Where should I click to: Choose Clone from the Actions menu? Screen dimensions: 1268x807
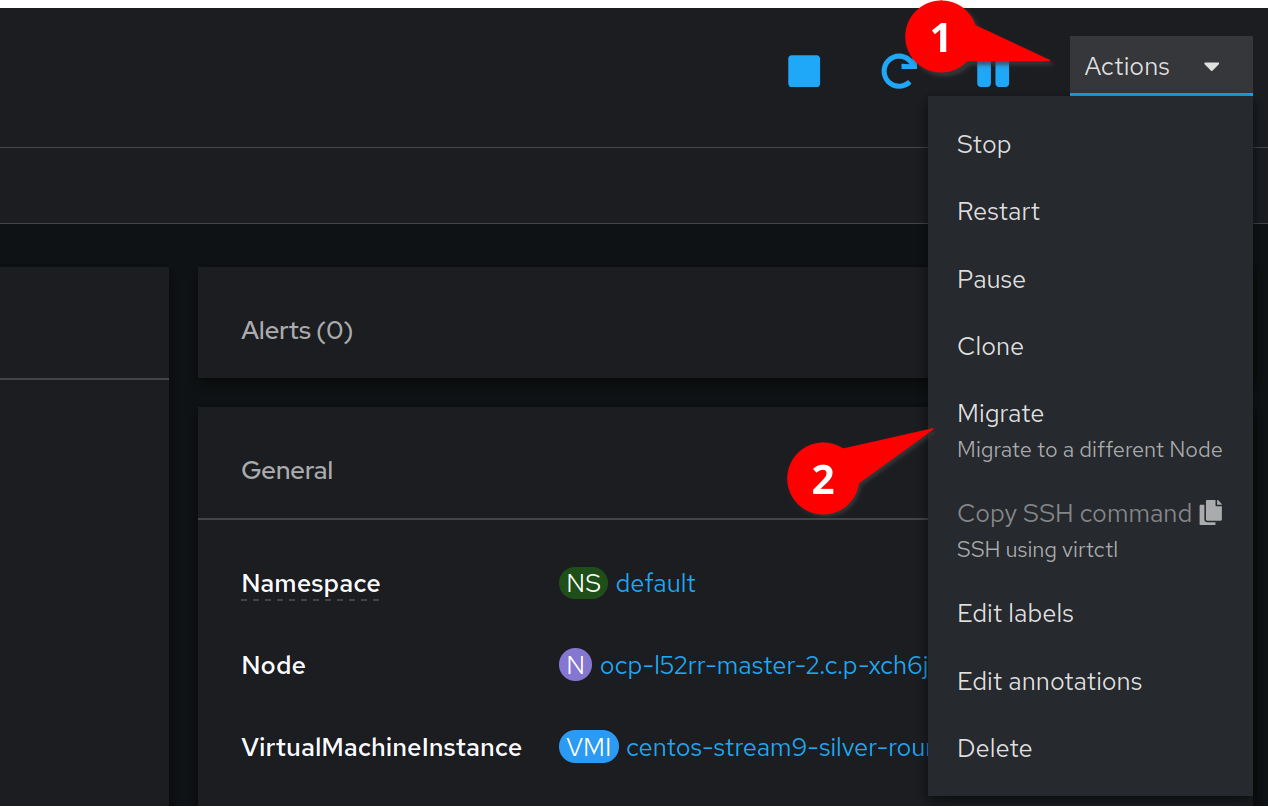click(990, 346)
